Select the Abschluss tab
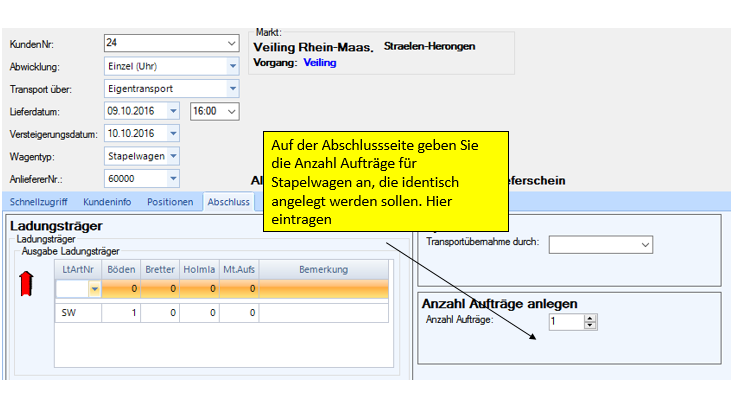This screenshot has width=733, height=403. pos(227,202)
